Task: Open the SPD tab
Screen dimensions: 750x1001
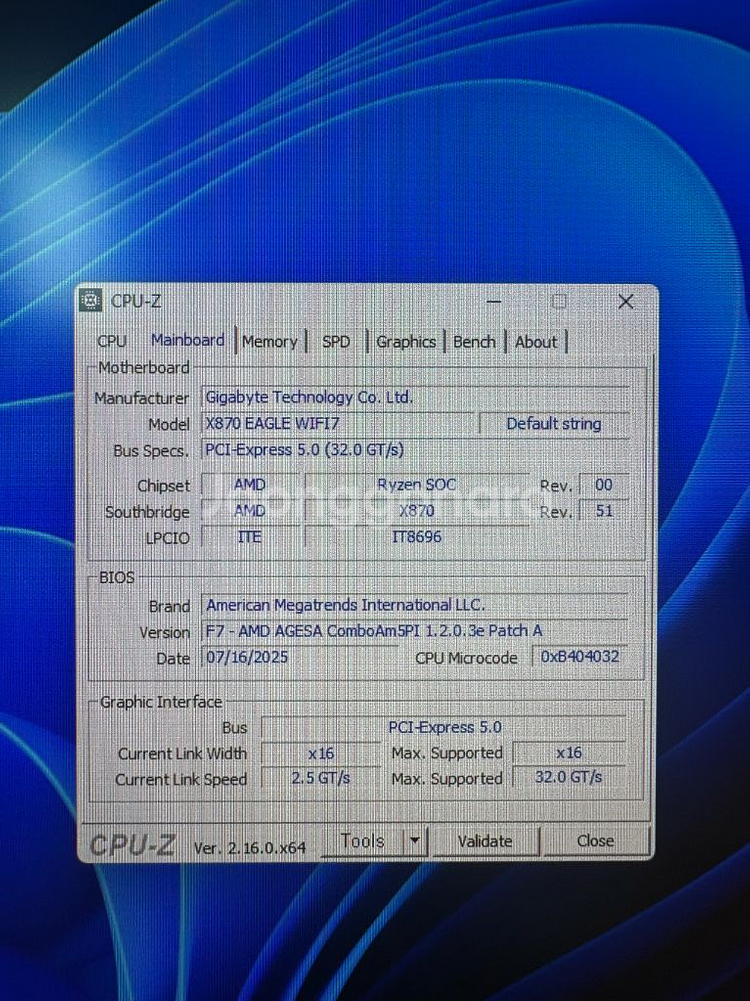Action: point(336,342)
